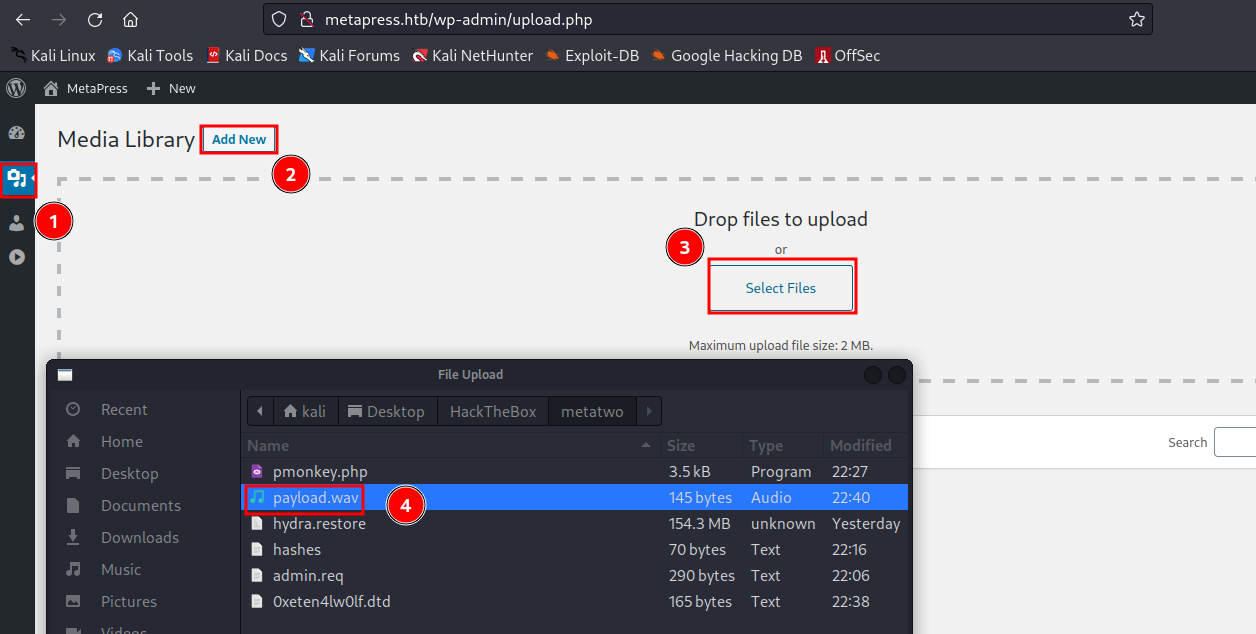Open Downloads in file dialog sidebar
1256x634 pixels.
[140, 538]
